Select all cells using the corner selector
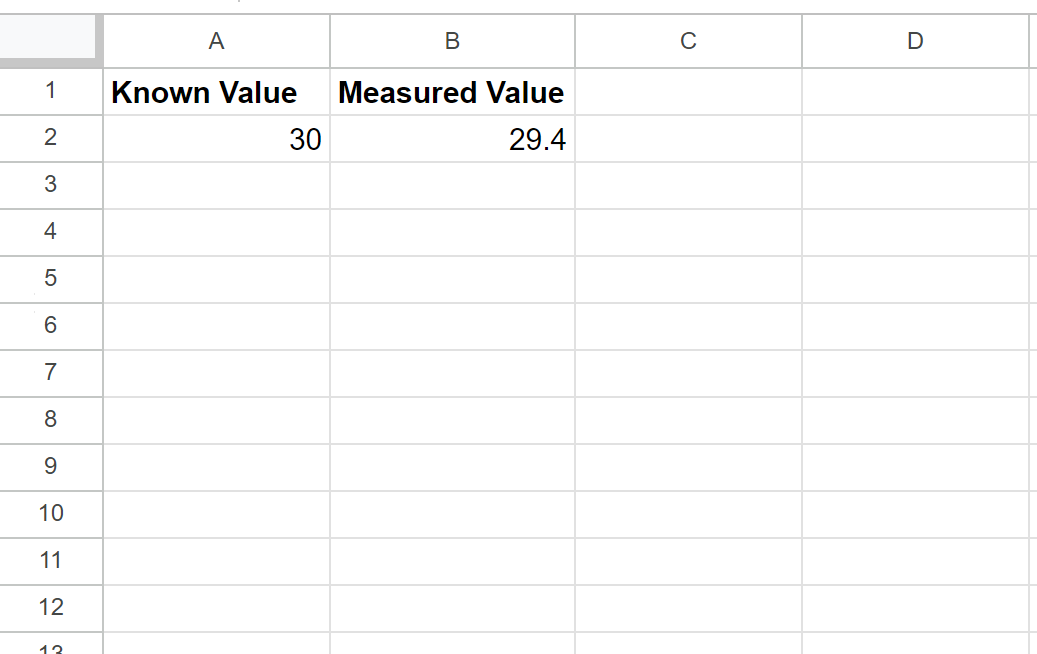The image size is (1037, 654). click(x=51, y=41)
